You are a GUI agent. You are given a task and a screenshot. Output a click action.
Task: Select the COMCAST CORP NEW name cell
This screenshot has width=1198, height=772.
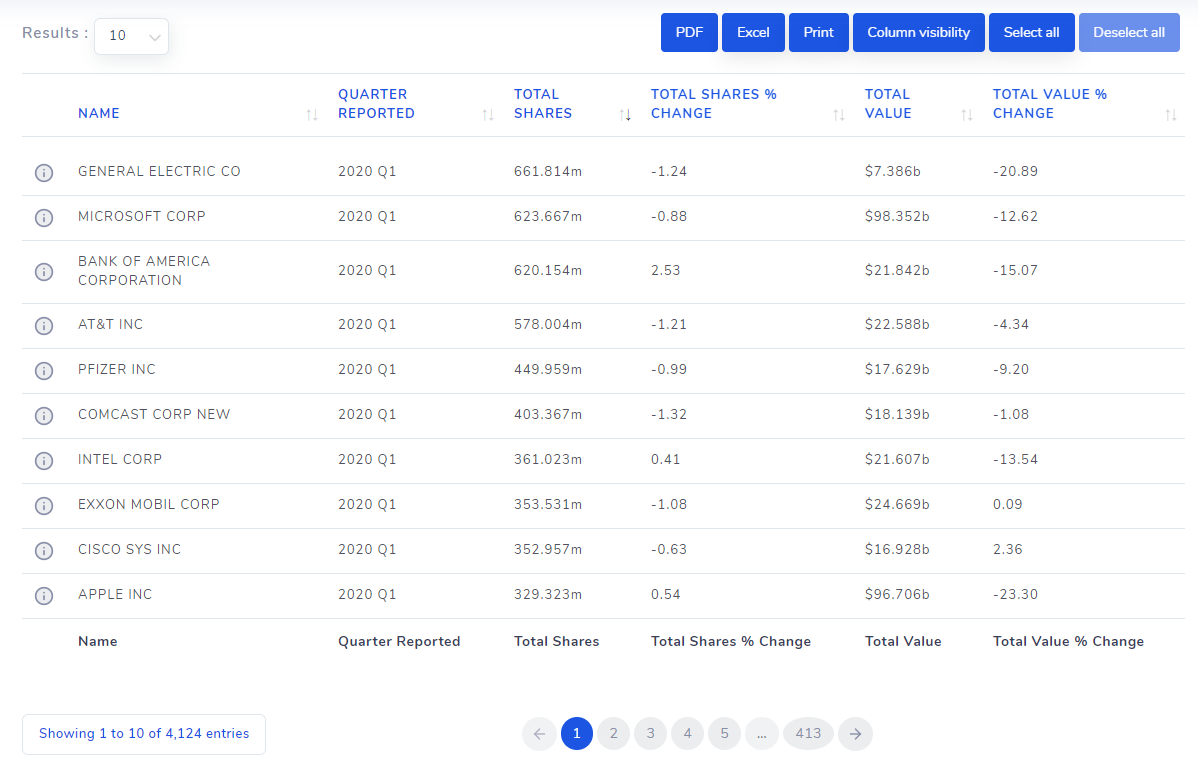154,414
